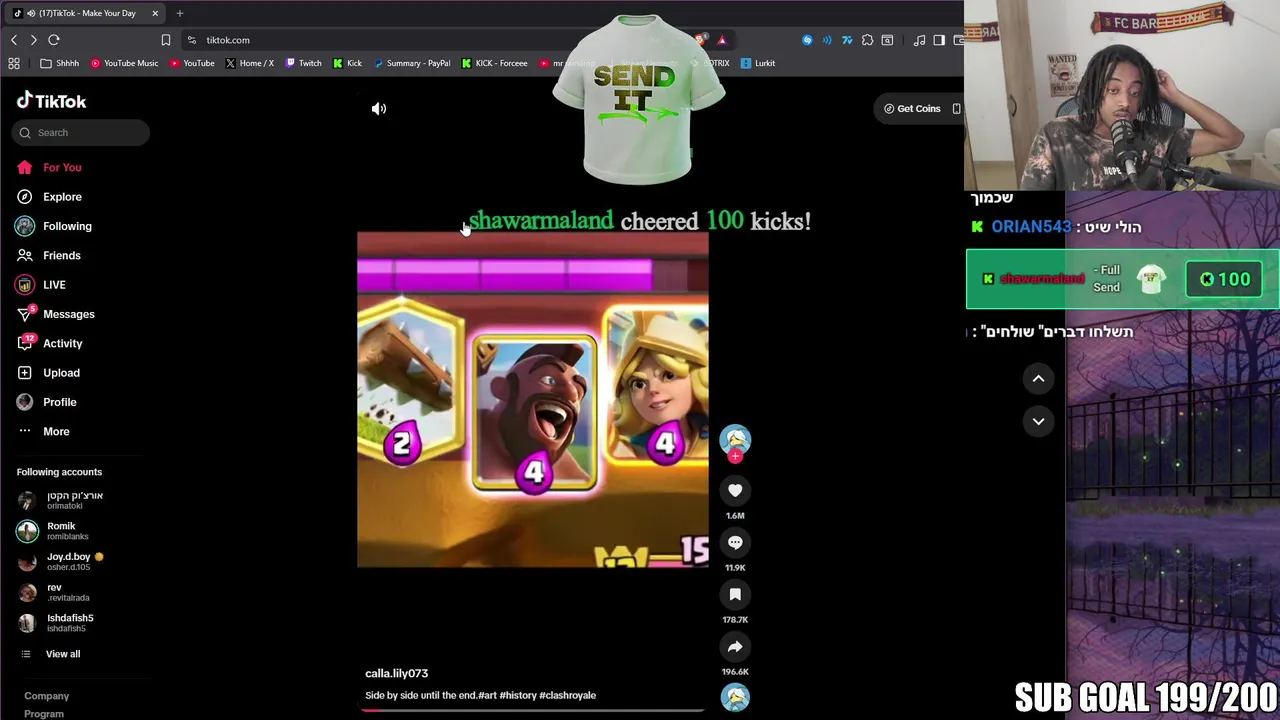Viewport: 1280px width, 720px height.
Task: Follow creator via red plus badge
Action: pyautogui.click(x=735, y=457)
